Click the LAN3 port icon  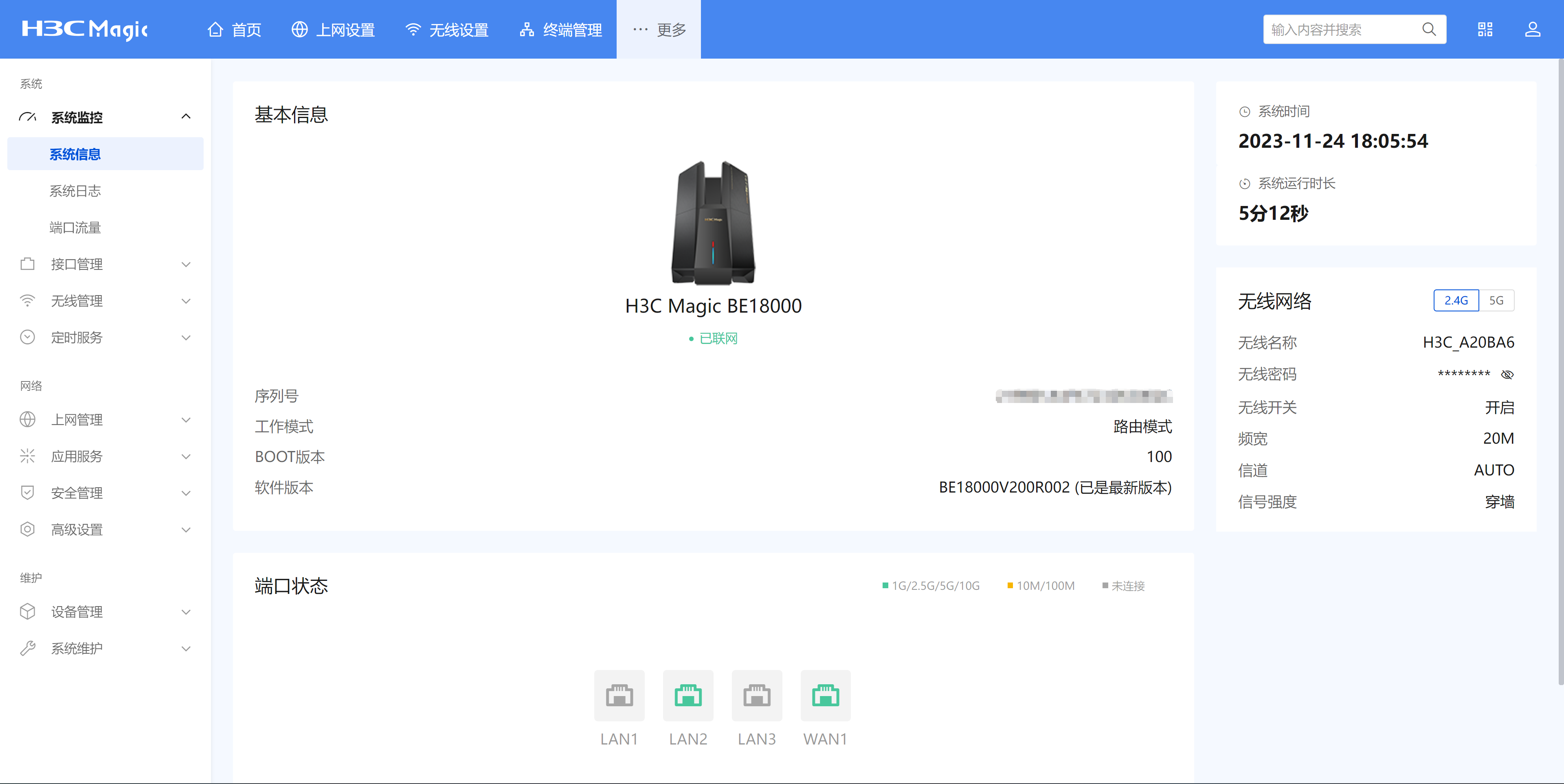(756, 695)
